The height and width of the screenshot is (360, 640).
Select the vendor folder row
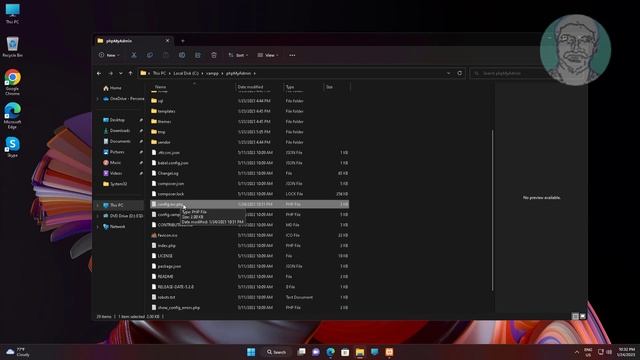pyautogui.click(x=249, y=142)
